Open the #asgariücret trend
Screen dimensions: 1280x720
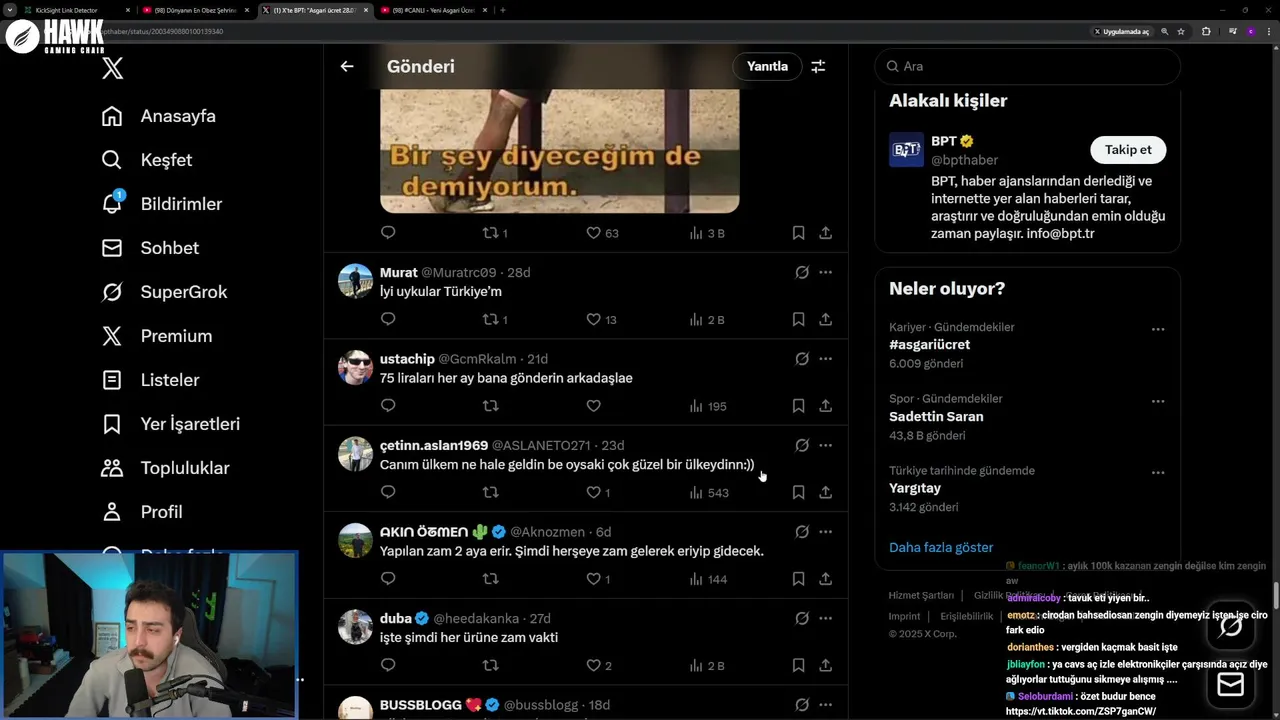pyautogui.click(x=929, y=344)
